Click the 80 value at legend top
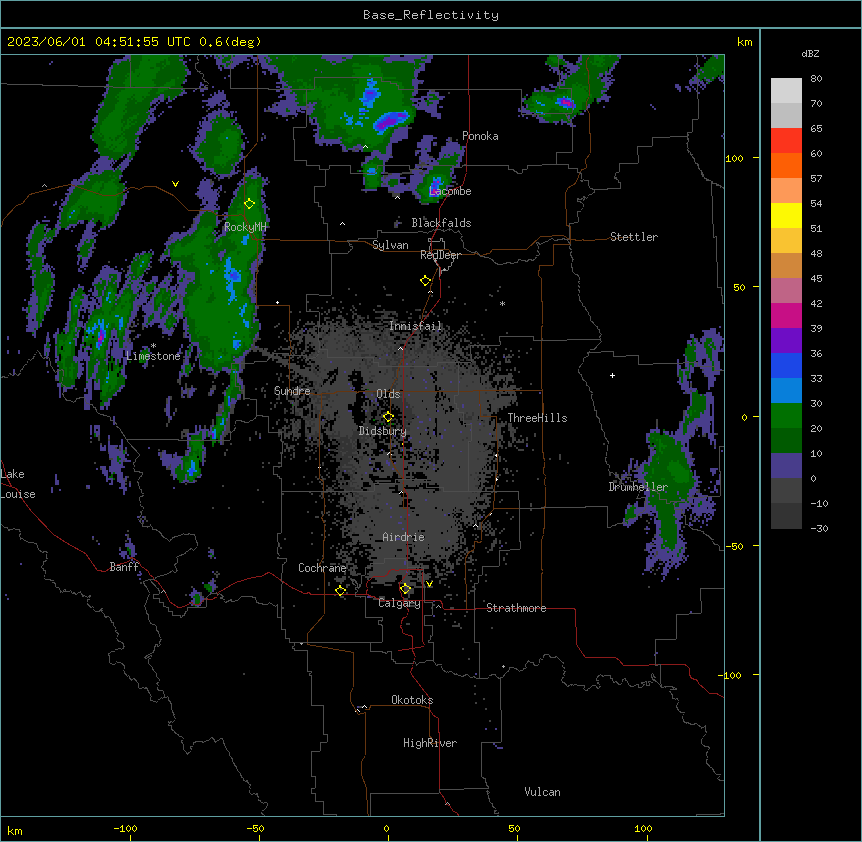The width and height of the screenshot is (862, 842). (x=816, y=79)
